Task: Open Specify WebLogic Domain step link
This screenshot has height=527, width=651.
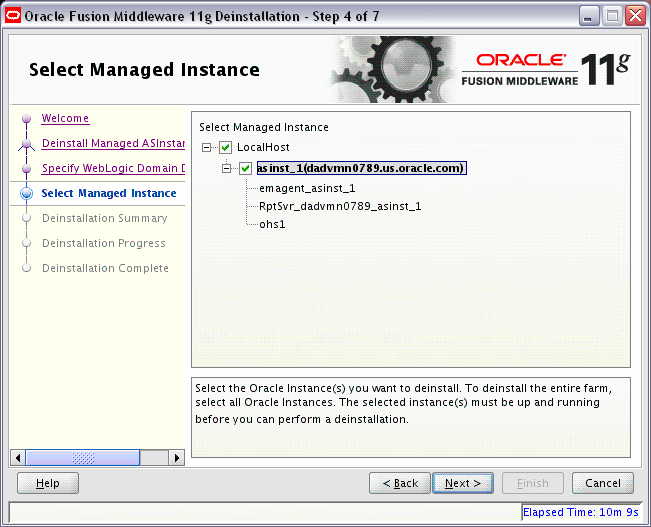Action: (113, 168)
